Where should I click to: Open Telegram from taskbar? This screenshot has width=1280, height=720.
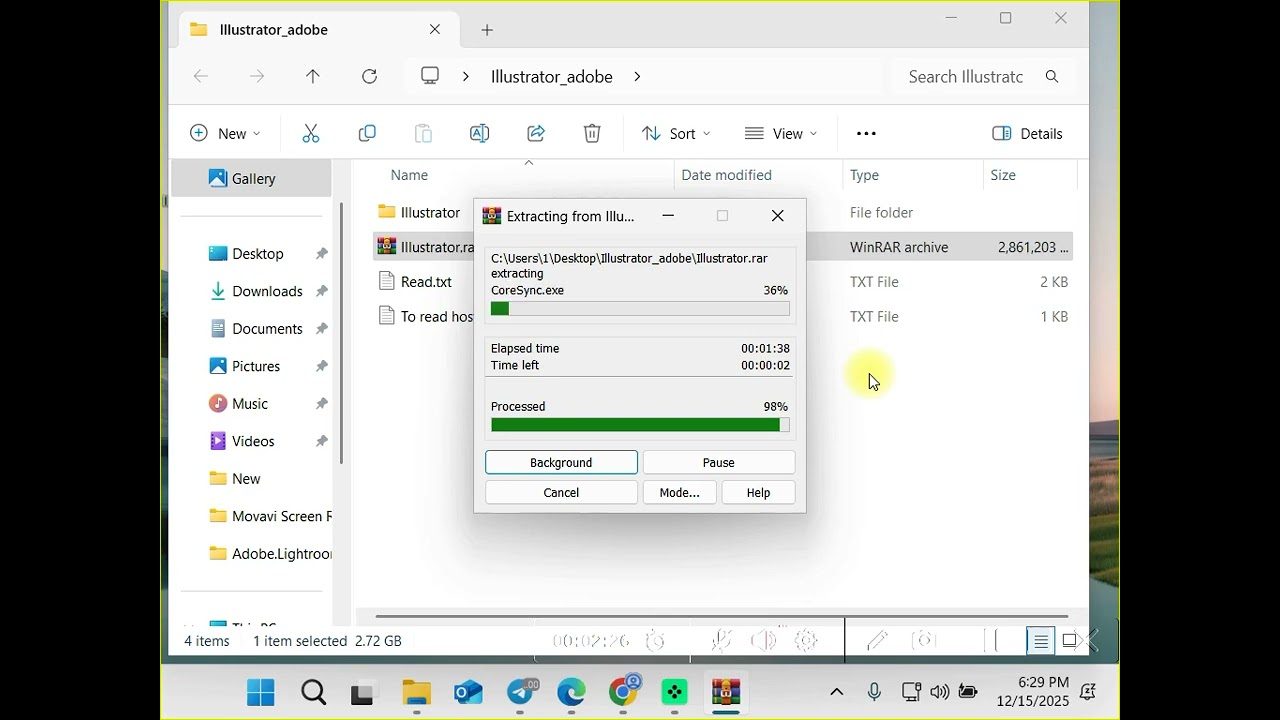tap(520, 692)
